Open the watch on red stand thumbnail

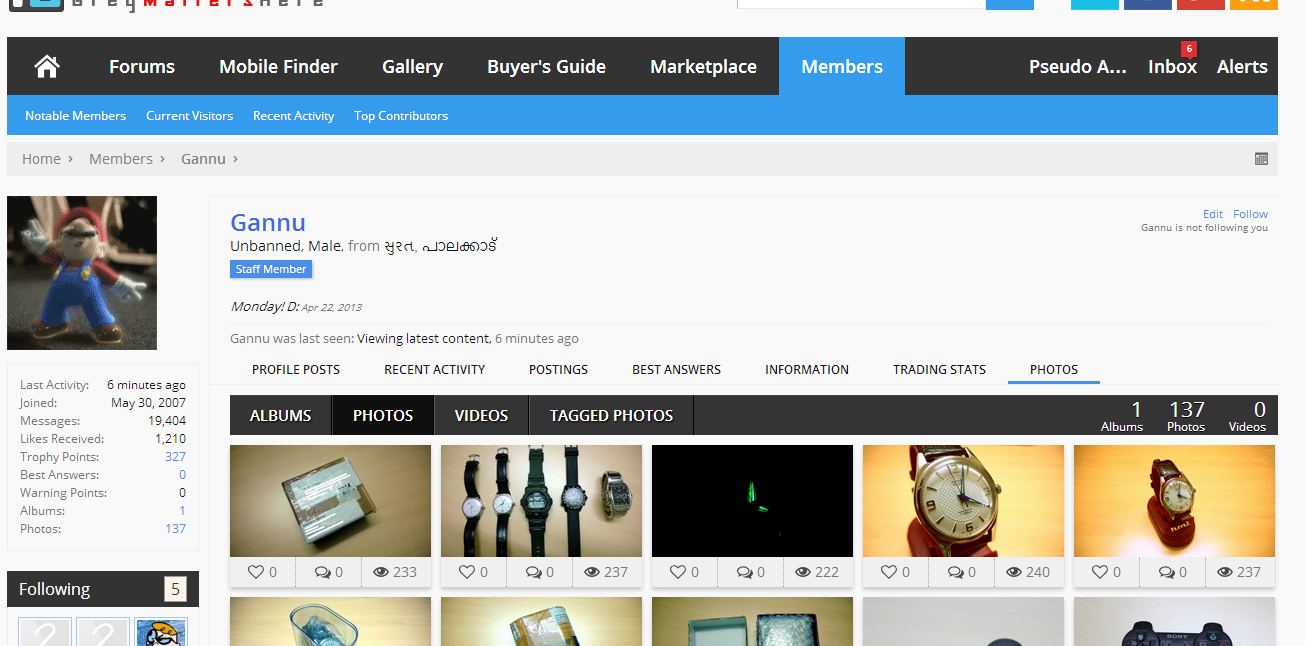(1174, 501)
